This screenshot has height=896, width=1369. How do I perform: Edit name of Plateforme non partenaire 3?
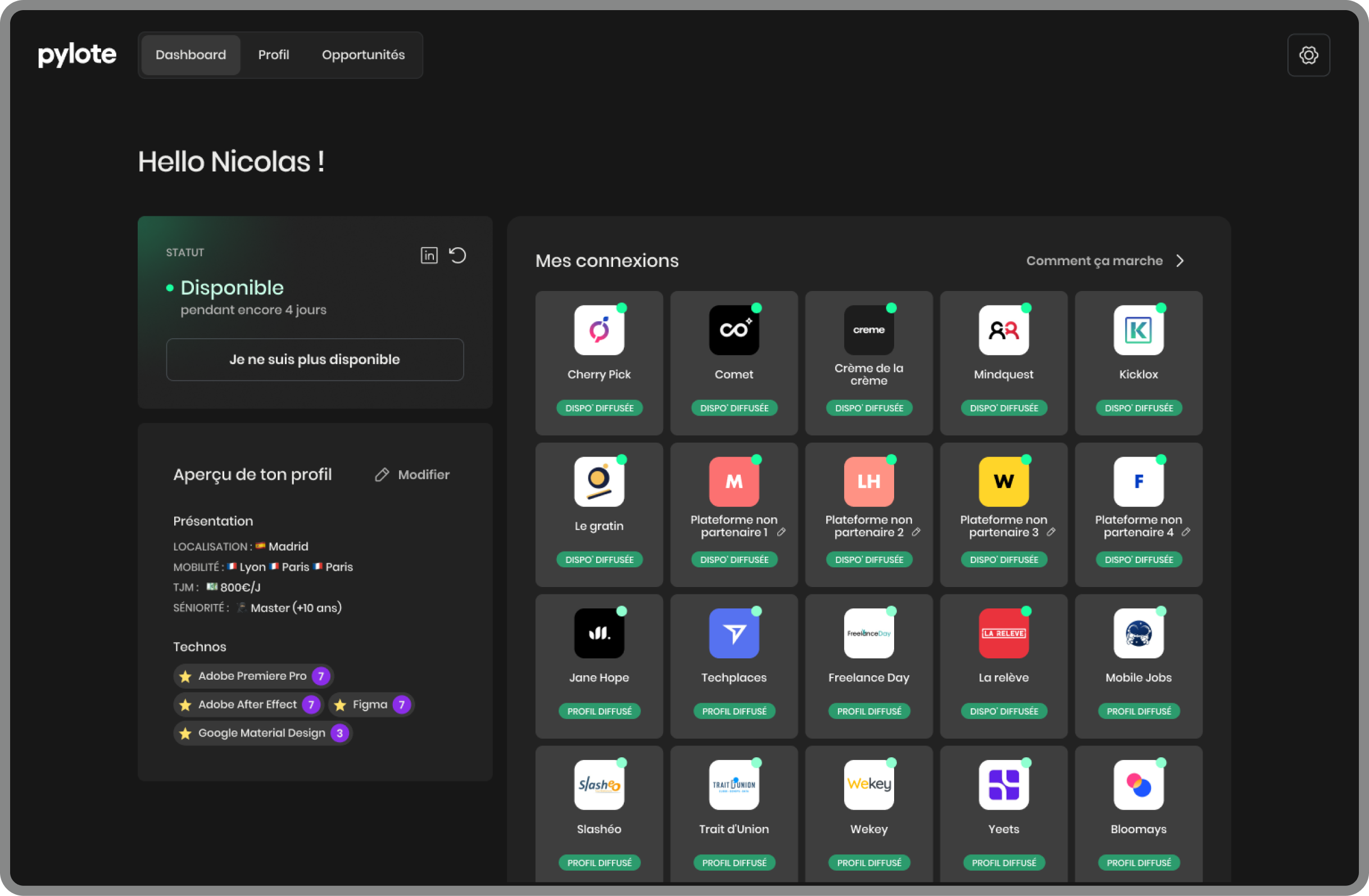(1051, 533)
